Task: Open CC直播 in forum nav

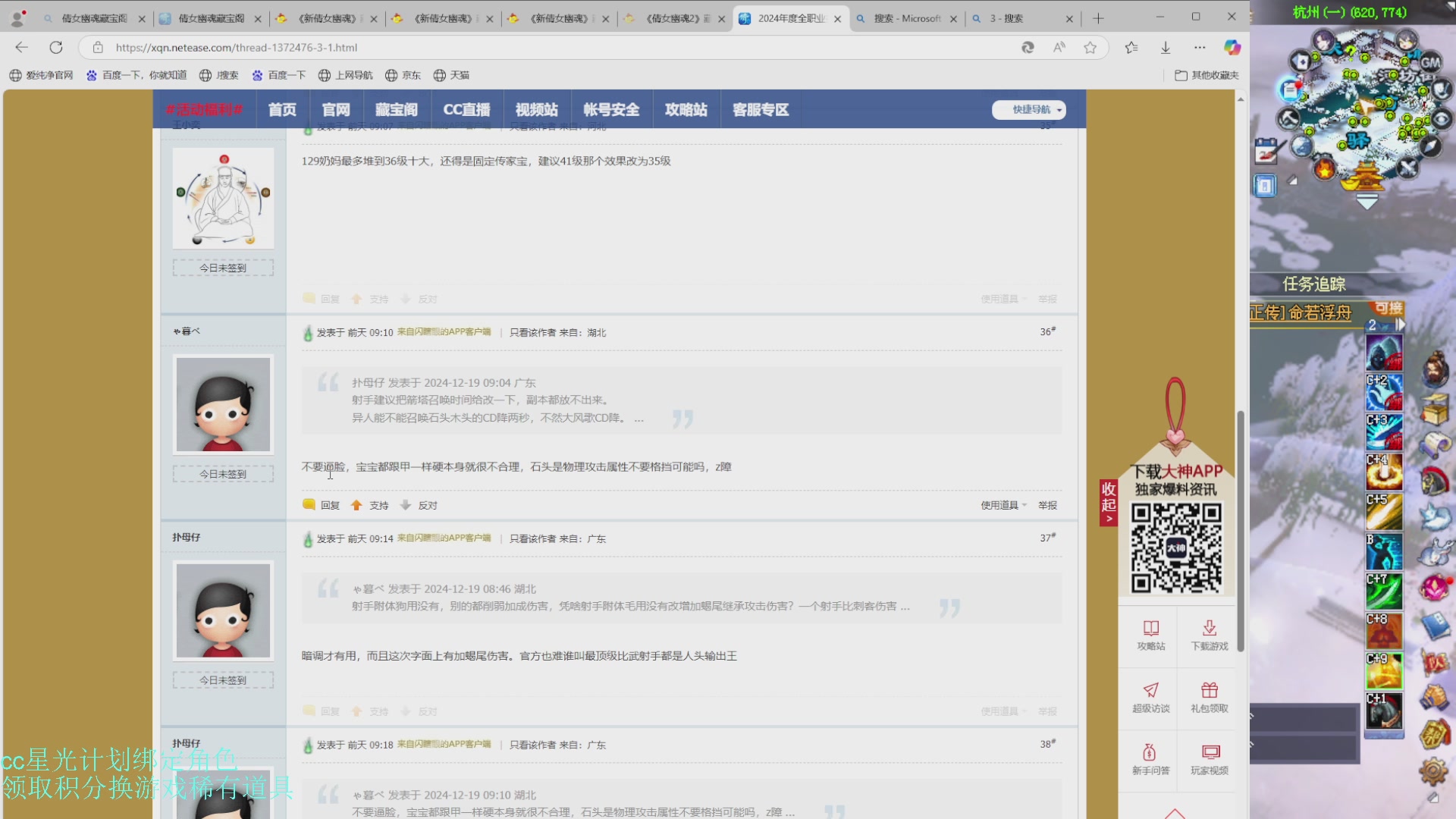Action: coord(466,110)
